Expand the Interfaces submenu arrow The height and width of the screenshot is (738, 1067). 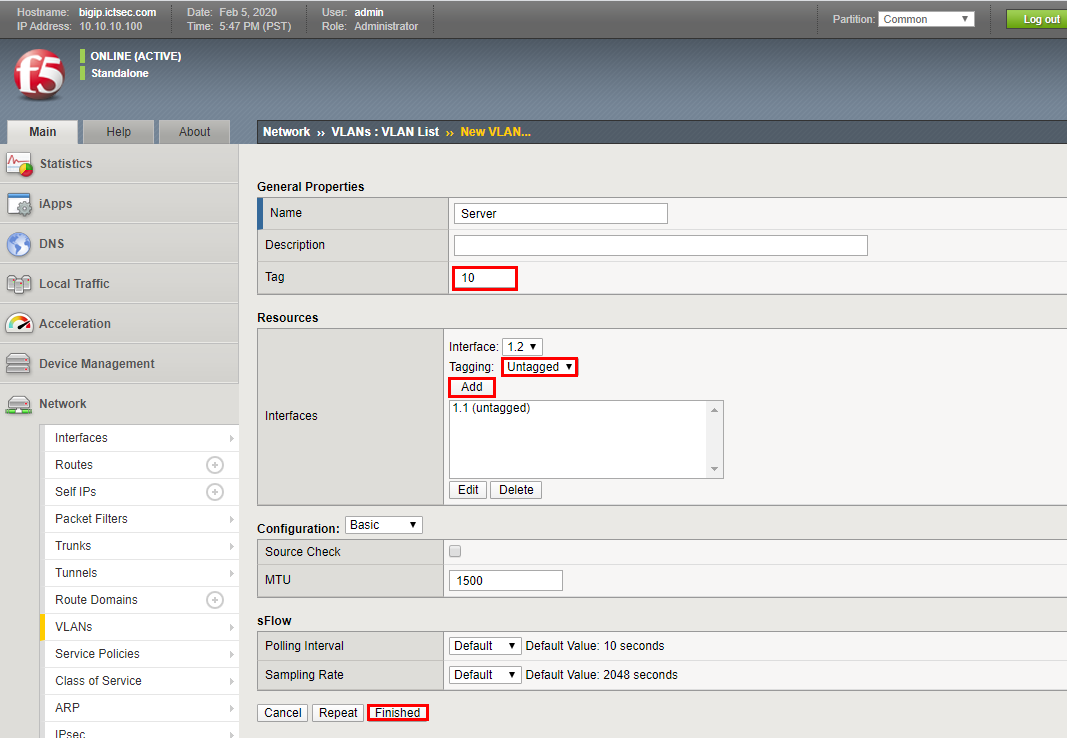click(231, 438)
